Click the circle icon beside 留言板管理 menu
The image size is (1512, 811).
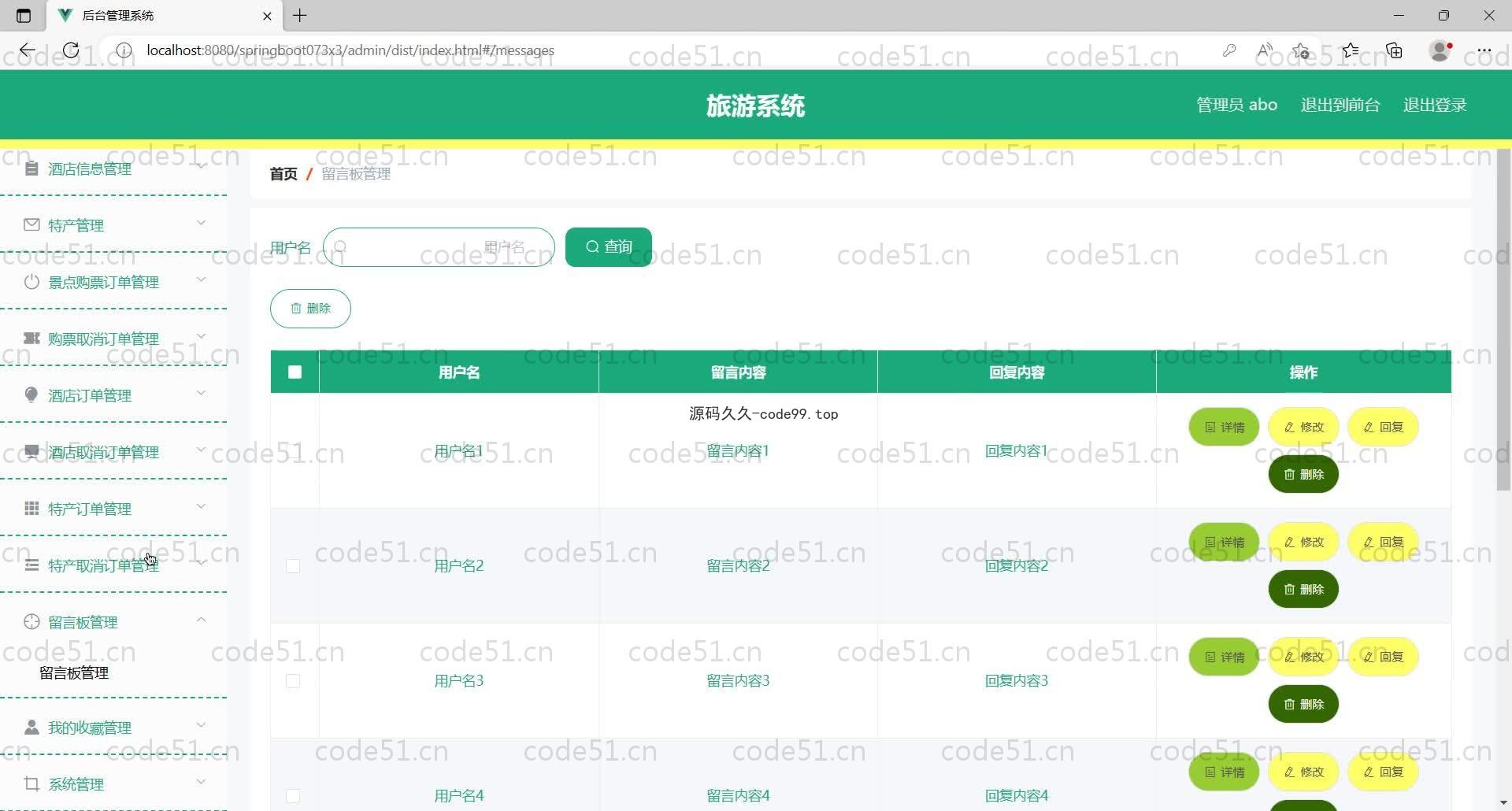[x=31, y=622]
